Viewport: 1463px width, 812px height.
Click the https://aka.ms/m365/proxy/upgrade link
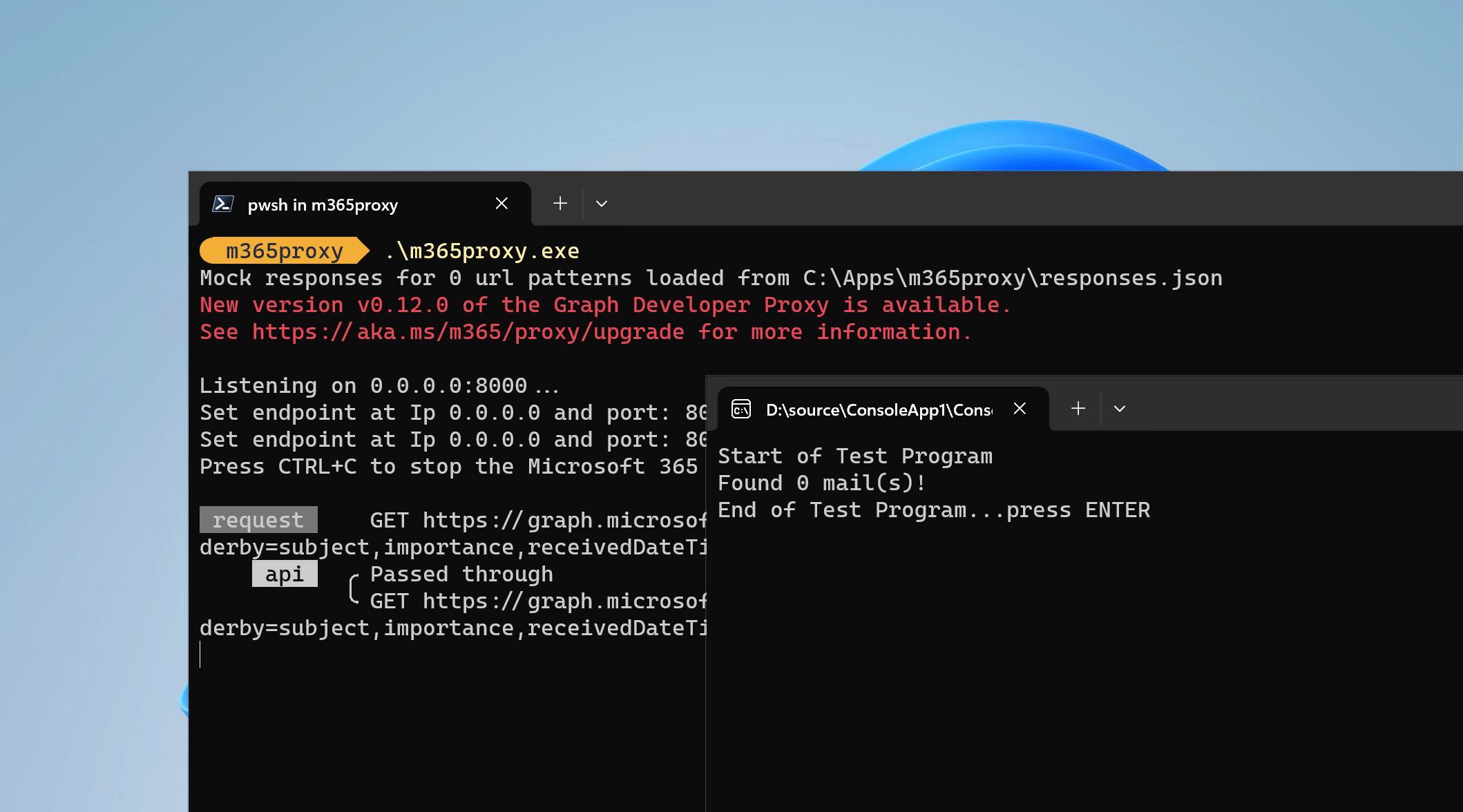468,332
